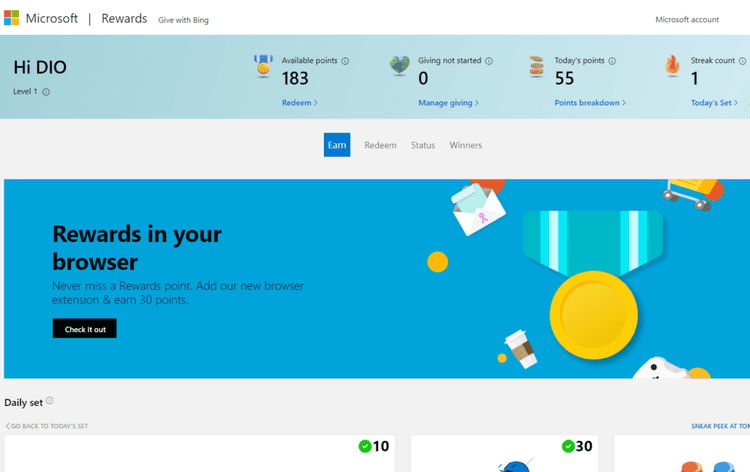Screen dimensions: 750x472
Task: Open the Winners tab
Action: point(465,145)
